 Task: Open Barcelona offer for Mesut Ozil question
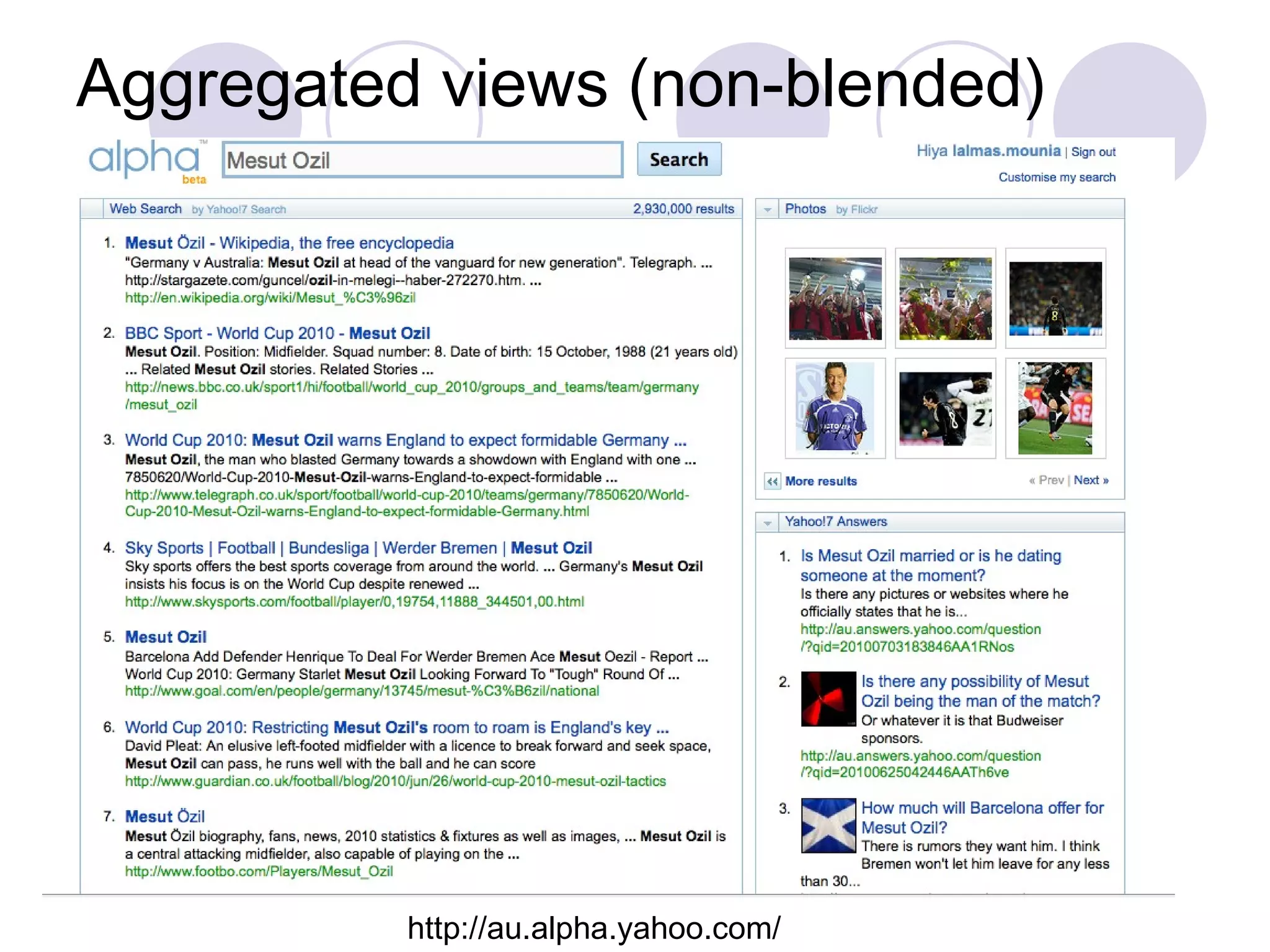[982, 818]
